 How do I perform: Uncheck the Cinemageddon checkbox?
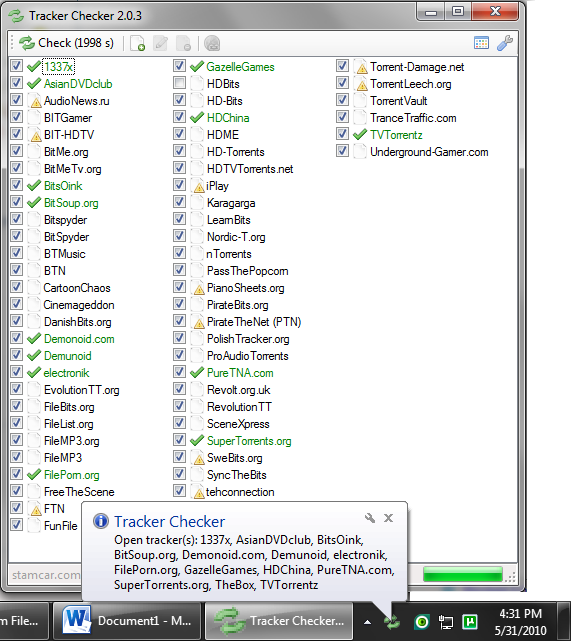[x=16, y=304]
